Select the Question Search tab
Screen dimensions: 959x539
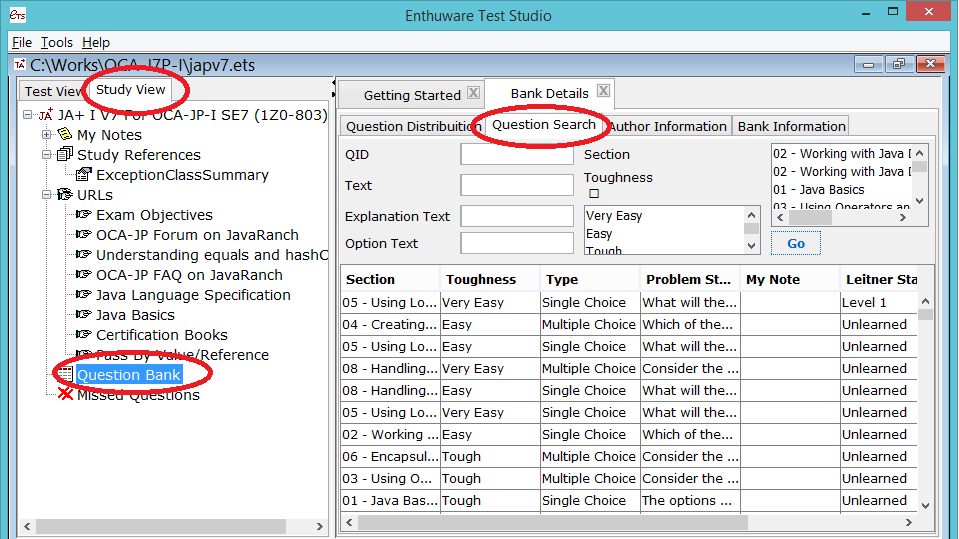click(544, 125)
